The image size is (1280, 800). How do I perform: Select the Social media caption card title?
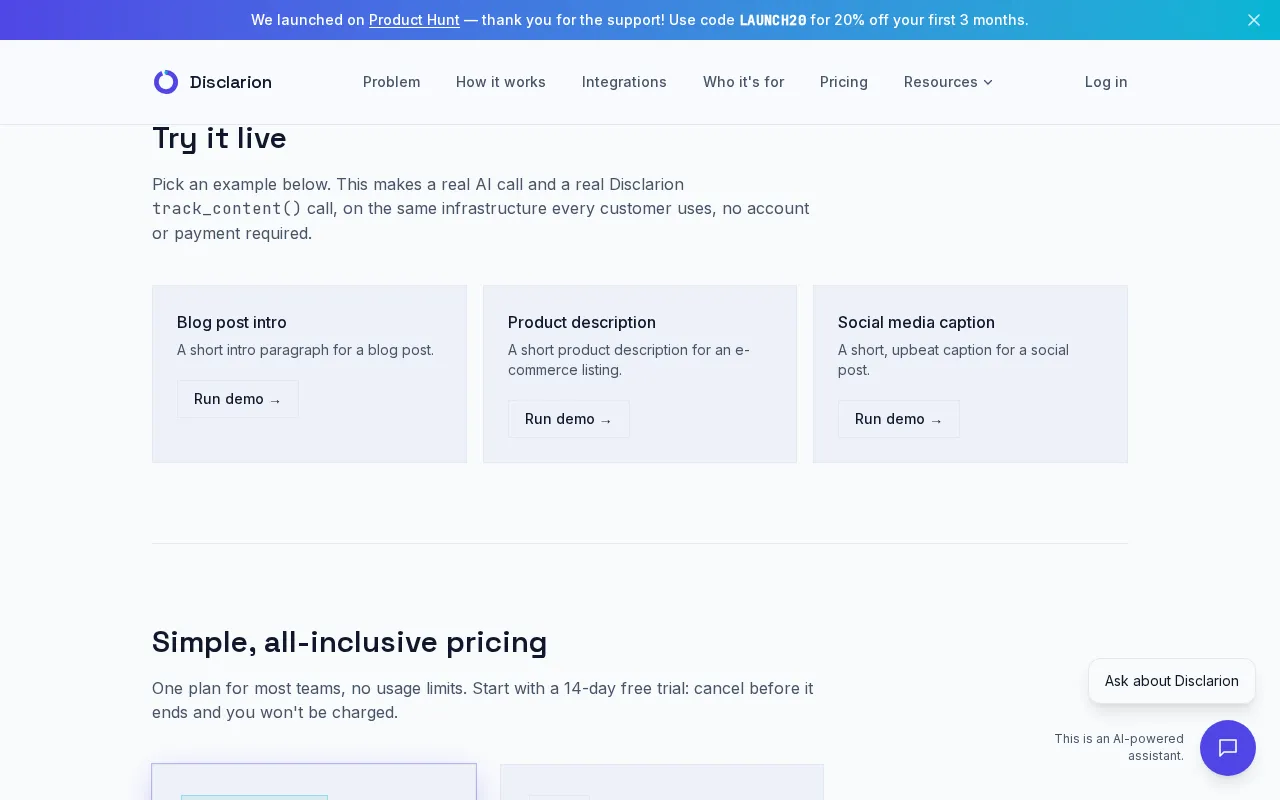click(x=916, y=322)
